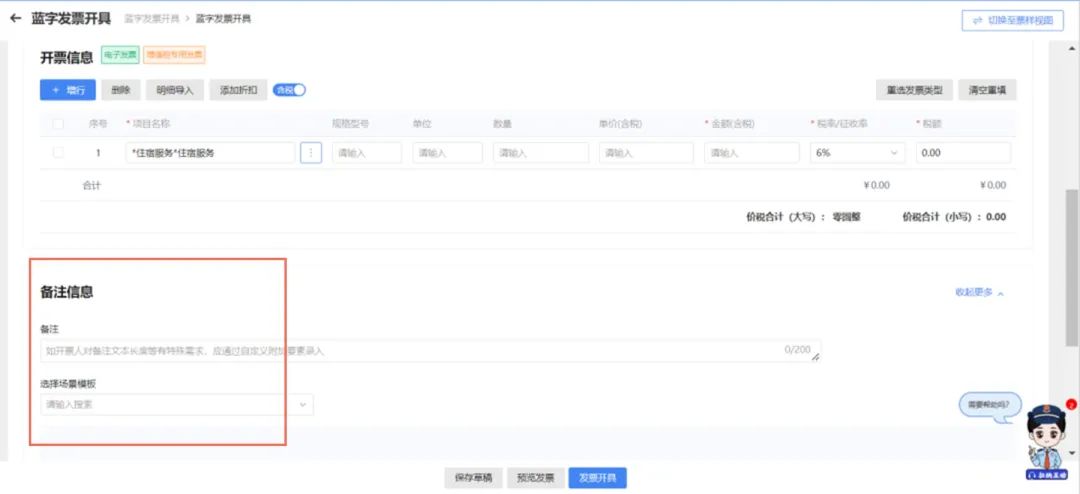
Task: Click into the 备注 remarks text area
Action: 430,351
